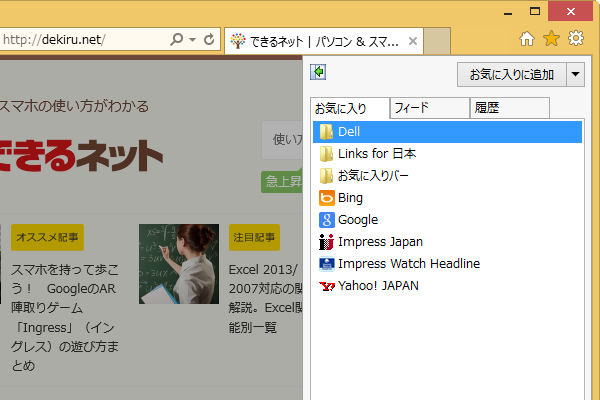Expand the お気に入りに追加 dropdown arrow
Screen dimensions: 600x400
(x=576, y=75)
